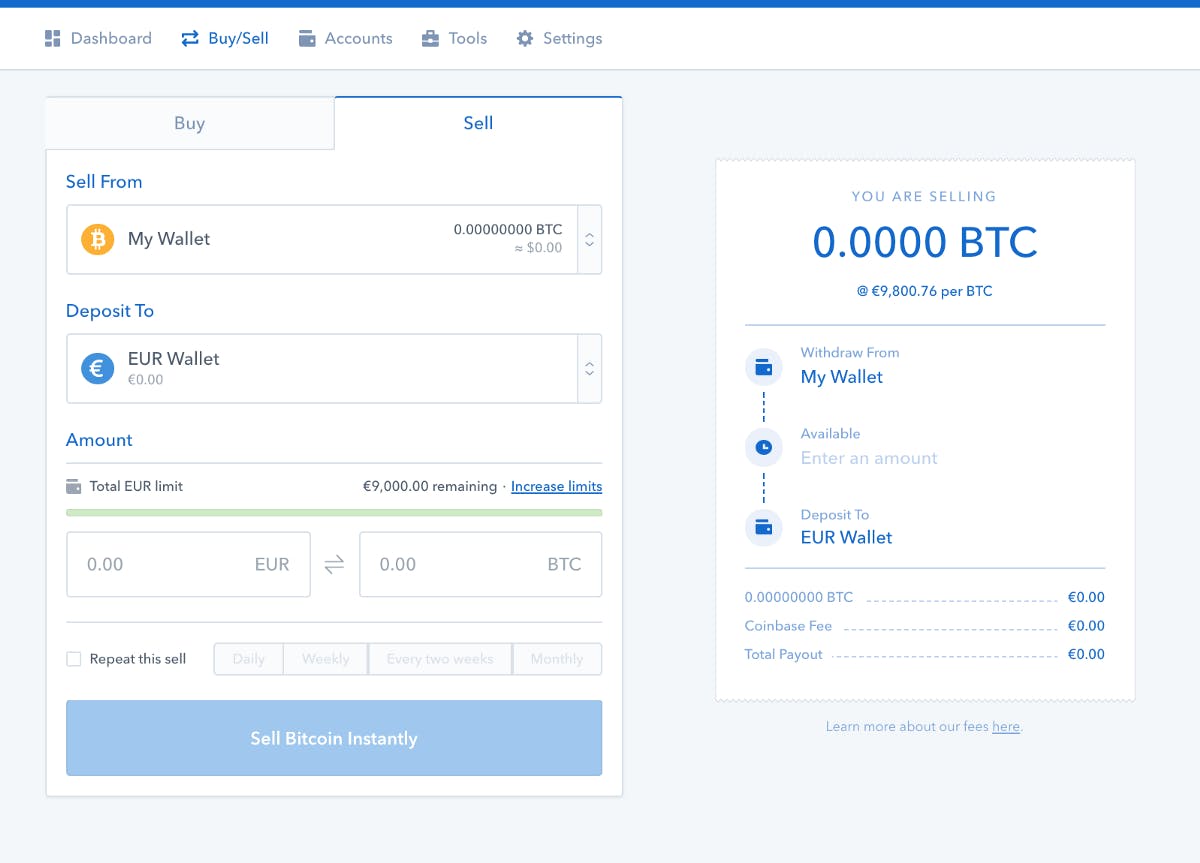
Task: Click the Bitcoin coin icon in My Wallet
Action: [x=97, y=239]
